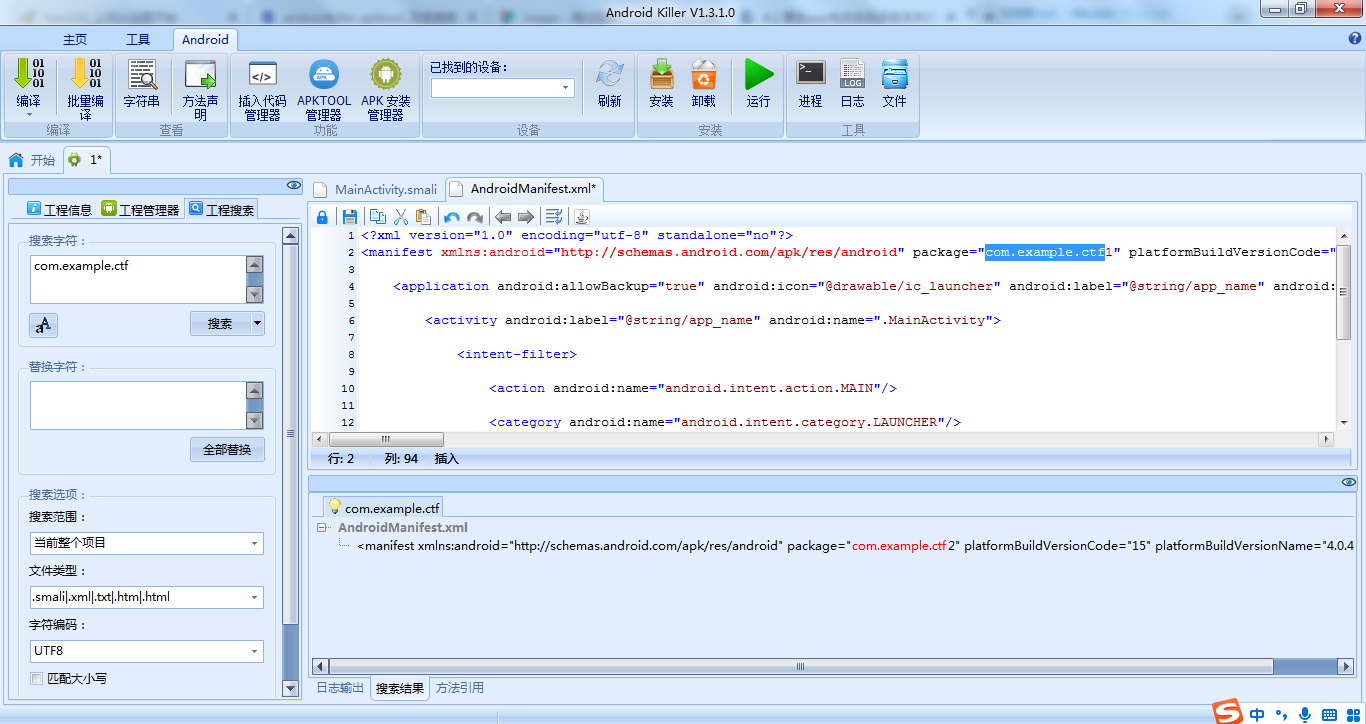Toggle eye icon on results panel header
The image size is (1366, 724).
[x=1348, y=482]
